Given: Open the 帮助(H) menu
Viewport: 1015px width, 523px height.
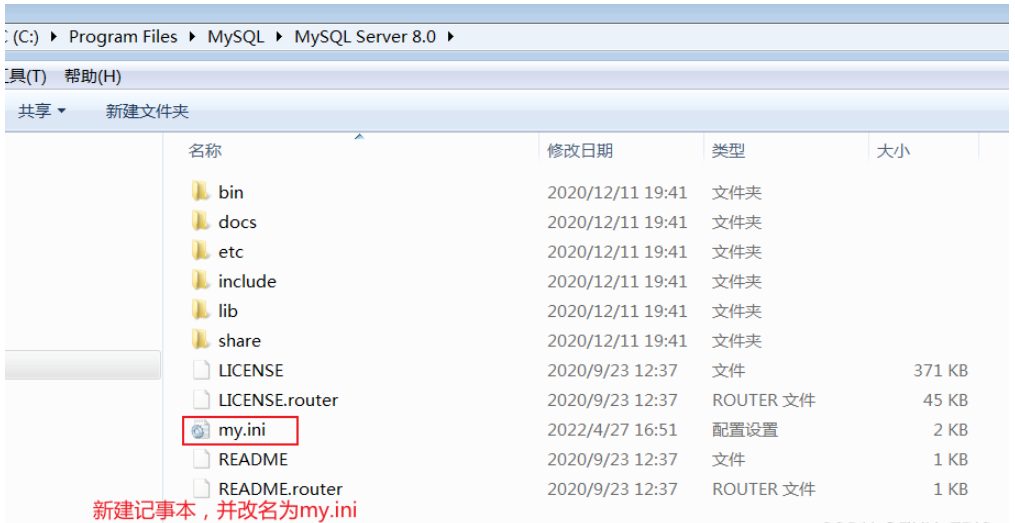Looking at the screenshot, I should 93,76.
